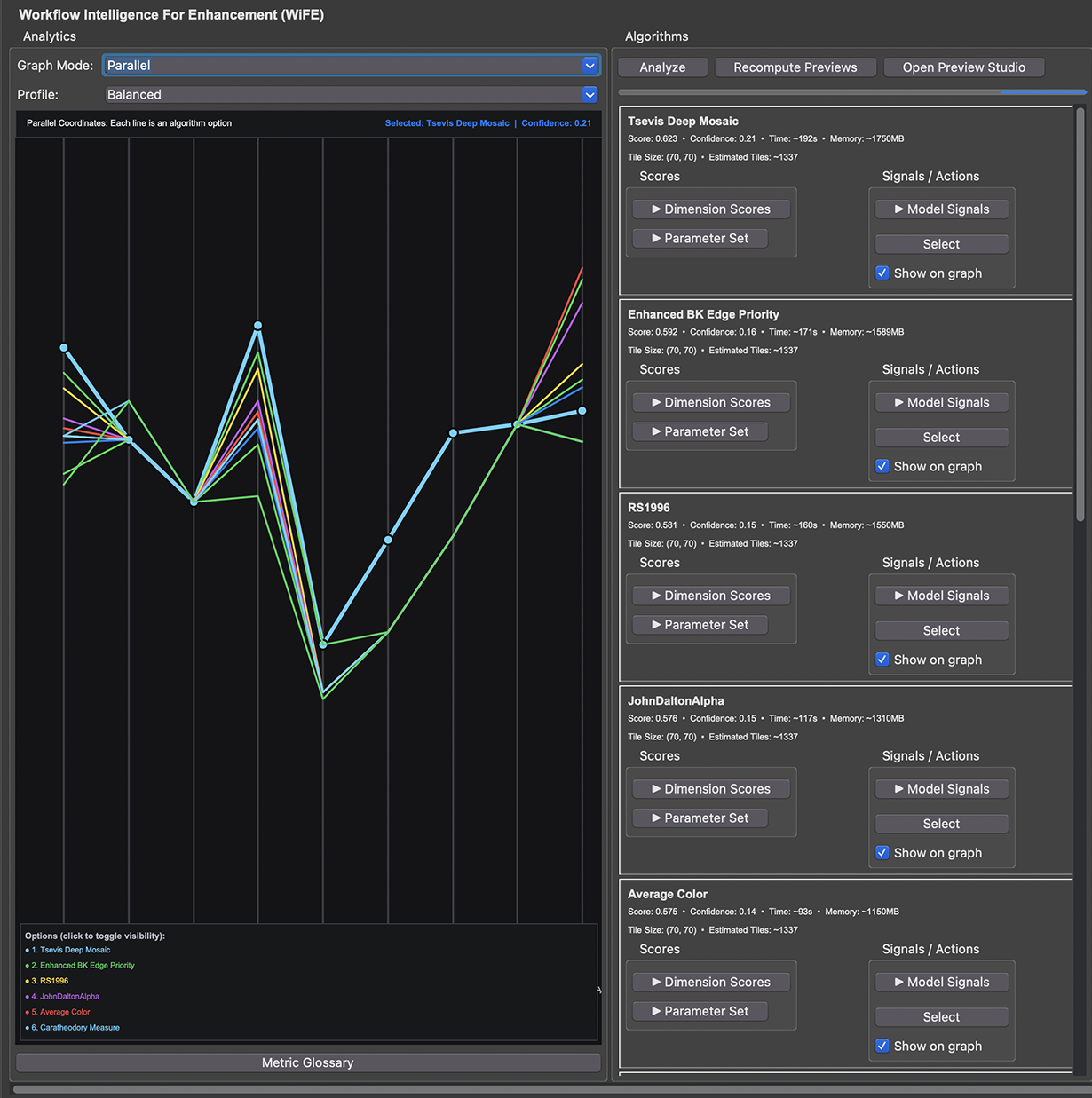Click the Tsevis Deep Mosaic card title
This screenshot has height=1098, width=1092.
(x=683, y=122)
